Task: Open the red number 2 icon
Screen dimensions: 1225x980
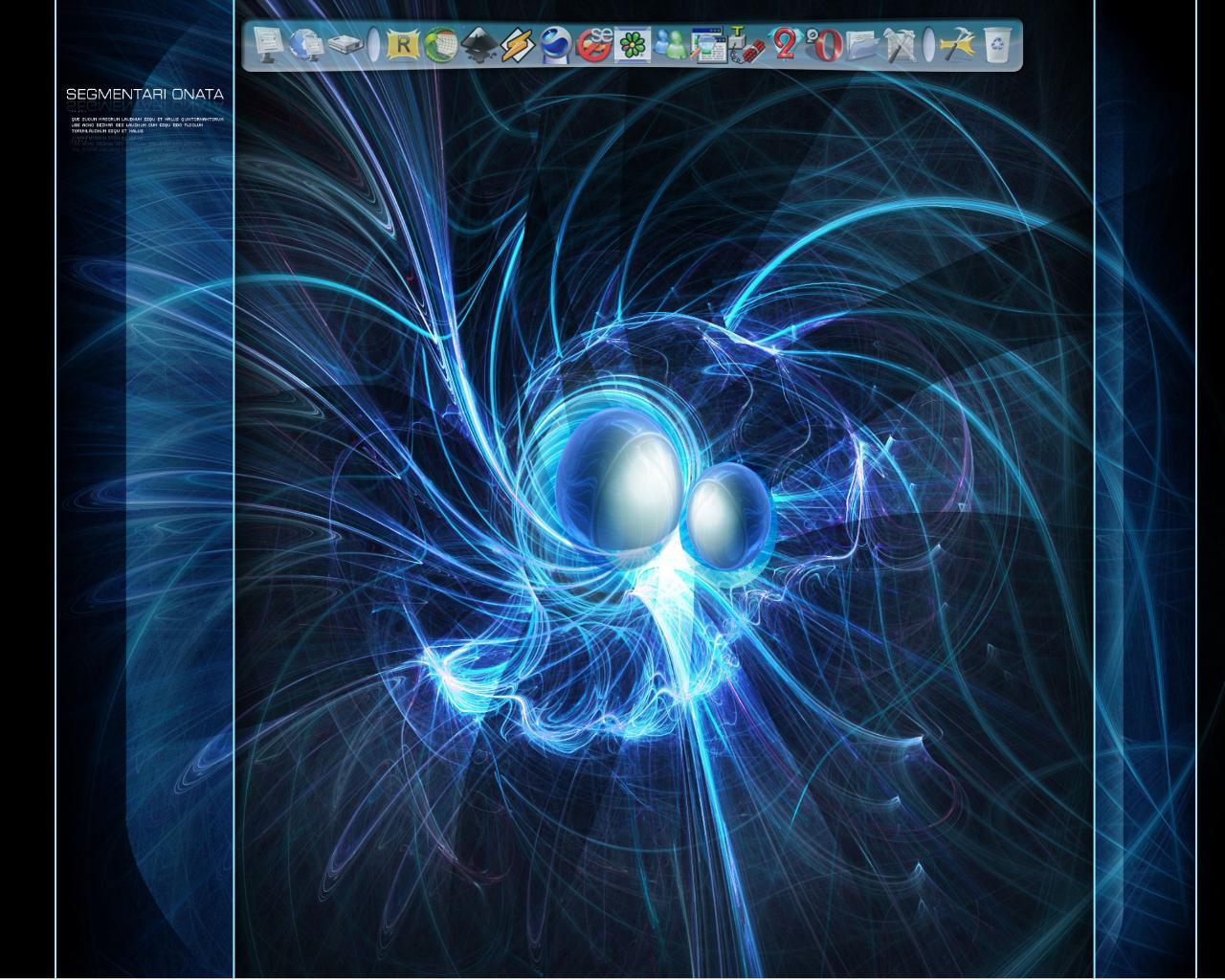Action: [785, 45]
